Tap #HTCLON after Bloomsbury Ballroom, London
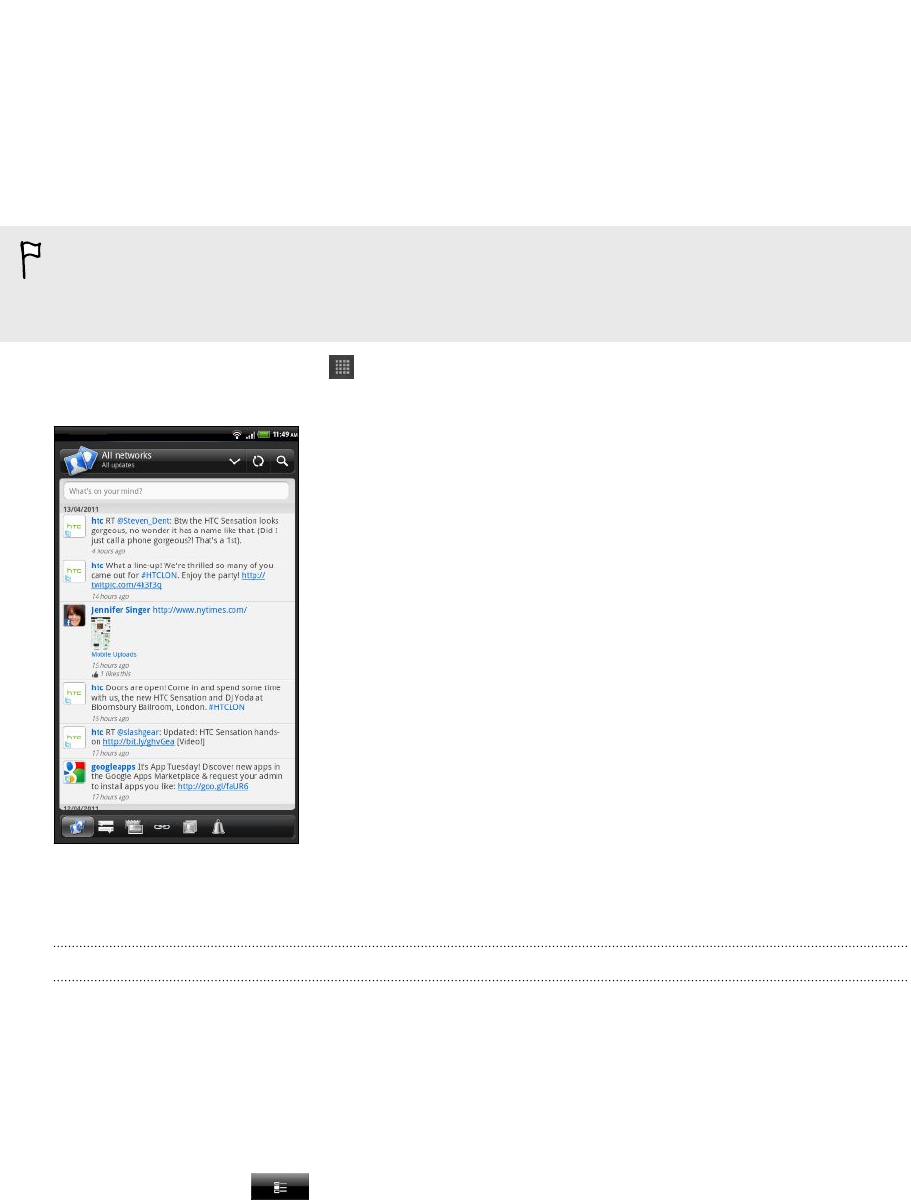This screenshot has height=1200, width=911. pyautogui.click(x=226, y=707)
